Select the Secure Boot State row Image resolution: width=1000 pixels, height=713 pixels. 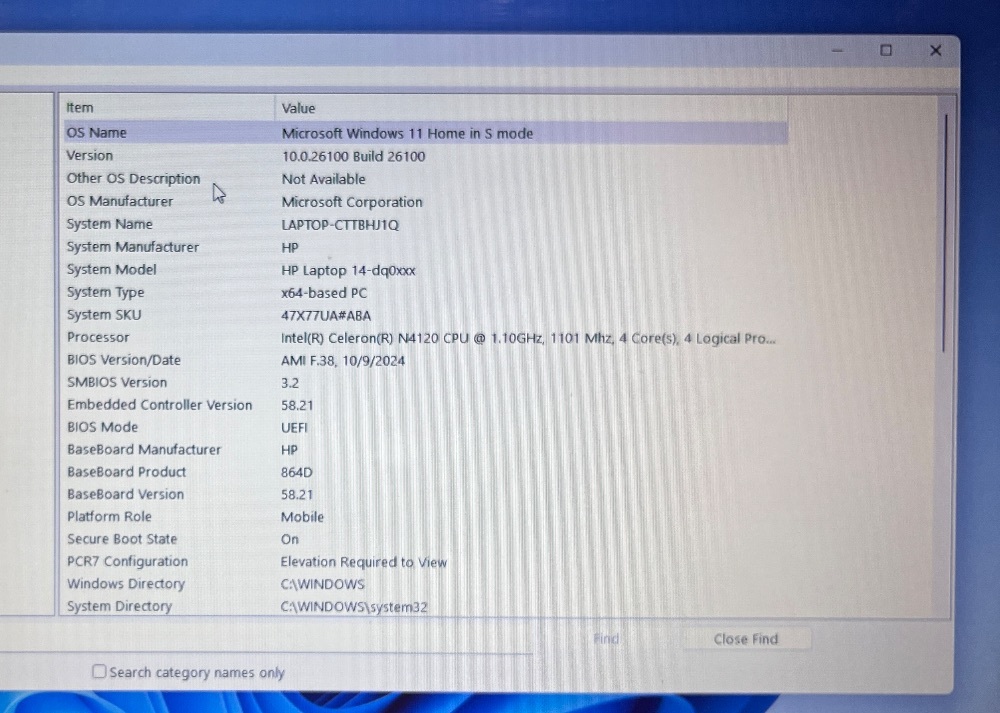click(x=122, y=539)
